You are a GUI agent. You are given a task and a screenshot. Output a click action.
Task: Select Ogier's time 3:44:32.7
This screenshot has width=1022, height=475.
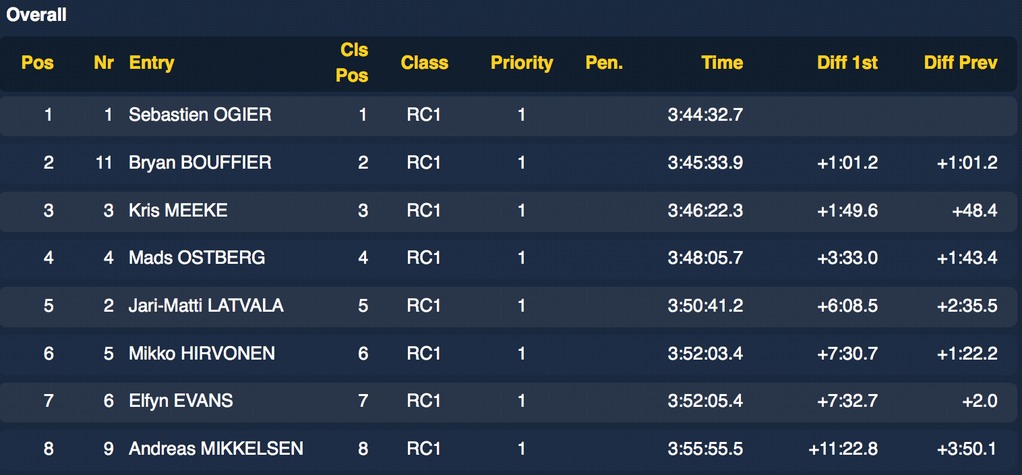tap(705, 115)
